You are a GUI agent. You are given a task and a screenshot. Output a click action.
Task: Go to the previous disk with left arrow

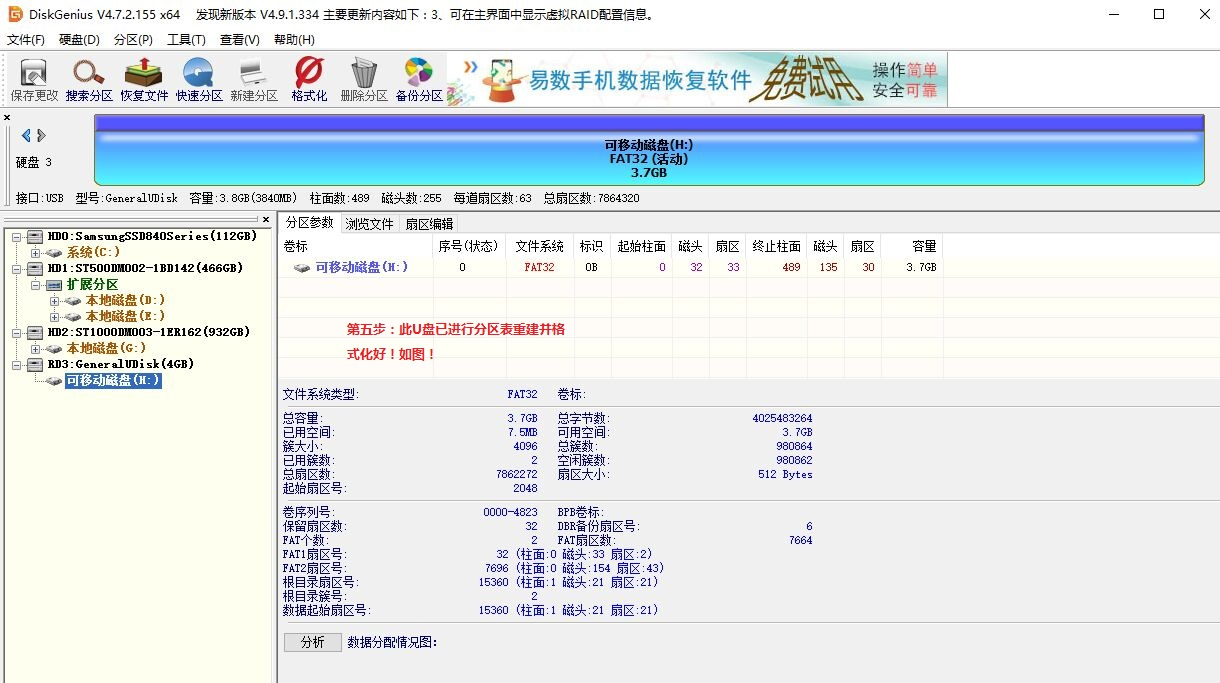click(26, 135)
